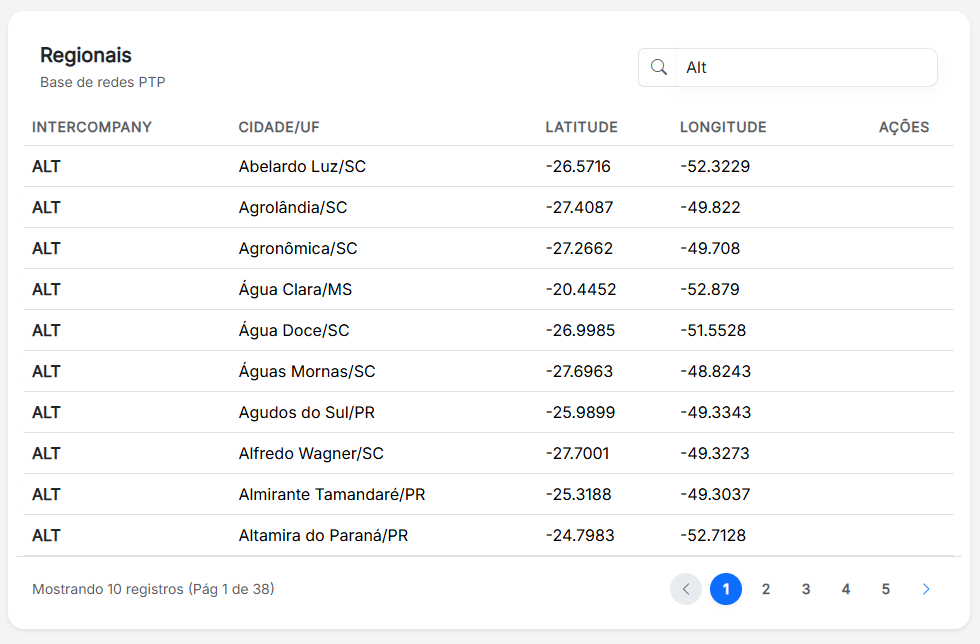
Task: Go to the next page arrow
Action: [x=926, y=589]
